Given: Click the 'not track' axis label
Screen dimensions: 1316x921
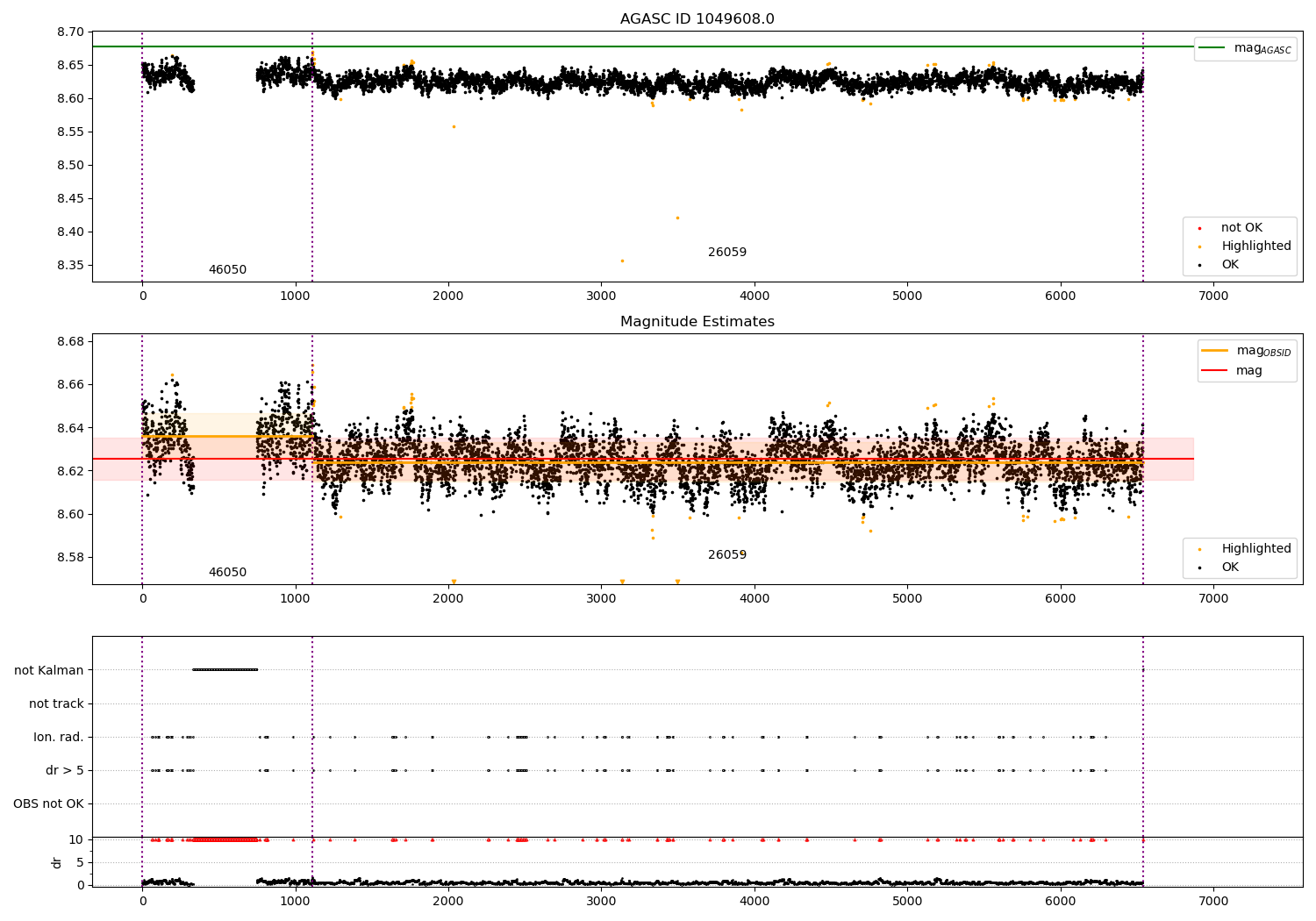Looking at the screenshot, I should point(56,703).
